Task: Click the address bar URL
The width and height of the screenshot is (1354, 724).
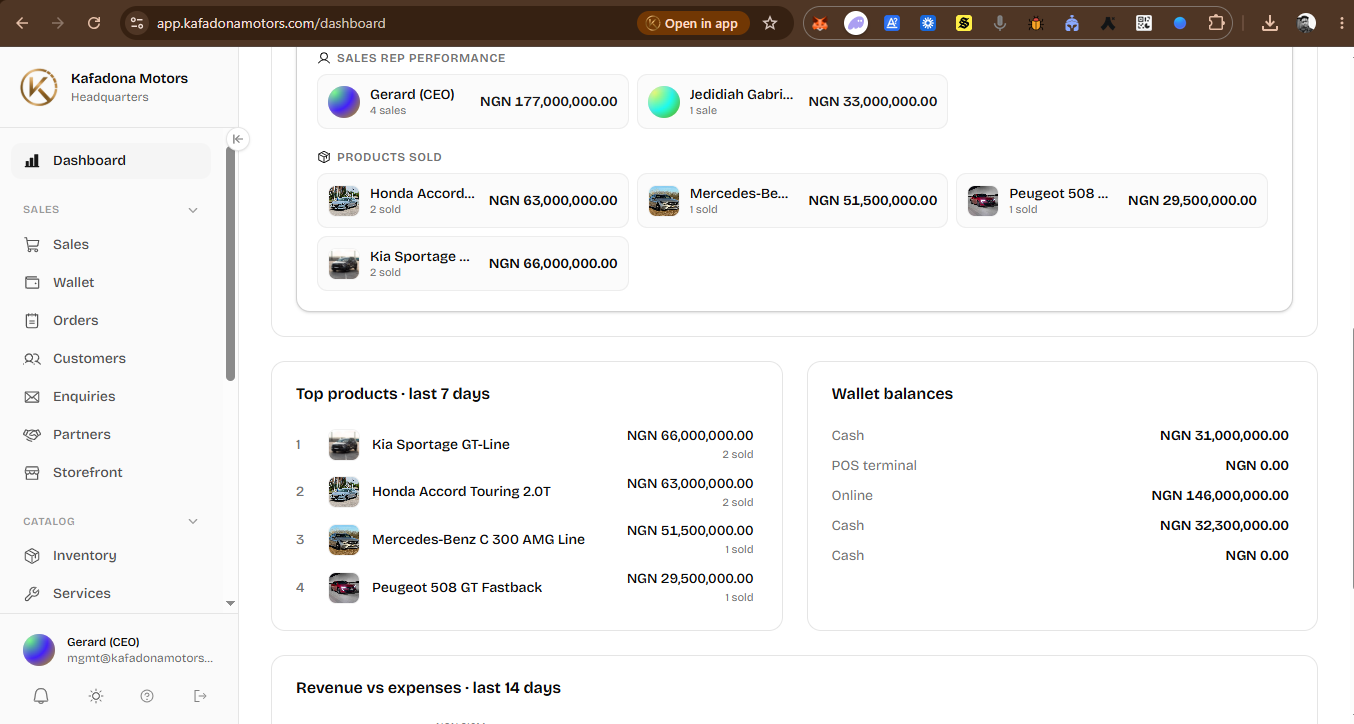Action: 271,23
